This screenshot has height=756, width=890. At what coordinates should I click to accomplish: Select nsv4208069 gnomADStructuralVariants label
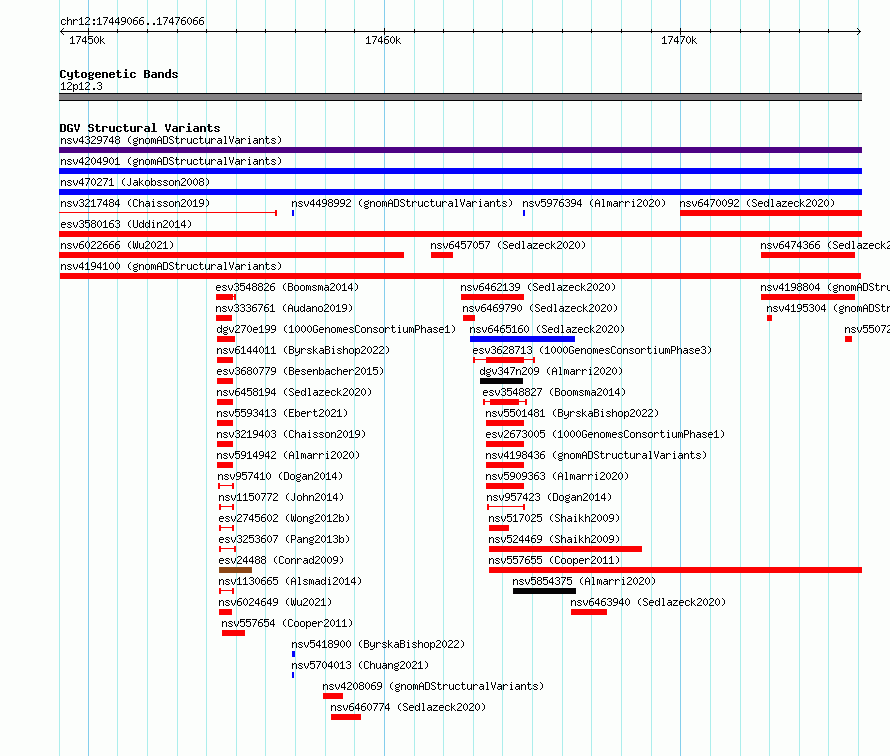pos(433,686)
